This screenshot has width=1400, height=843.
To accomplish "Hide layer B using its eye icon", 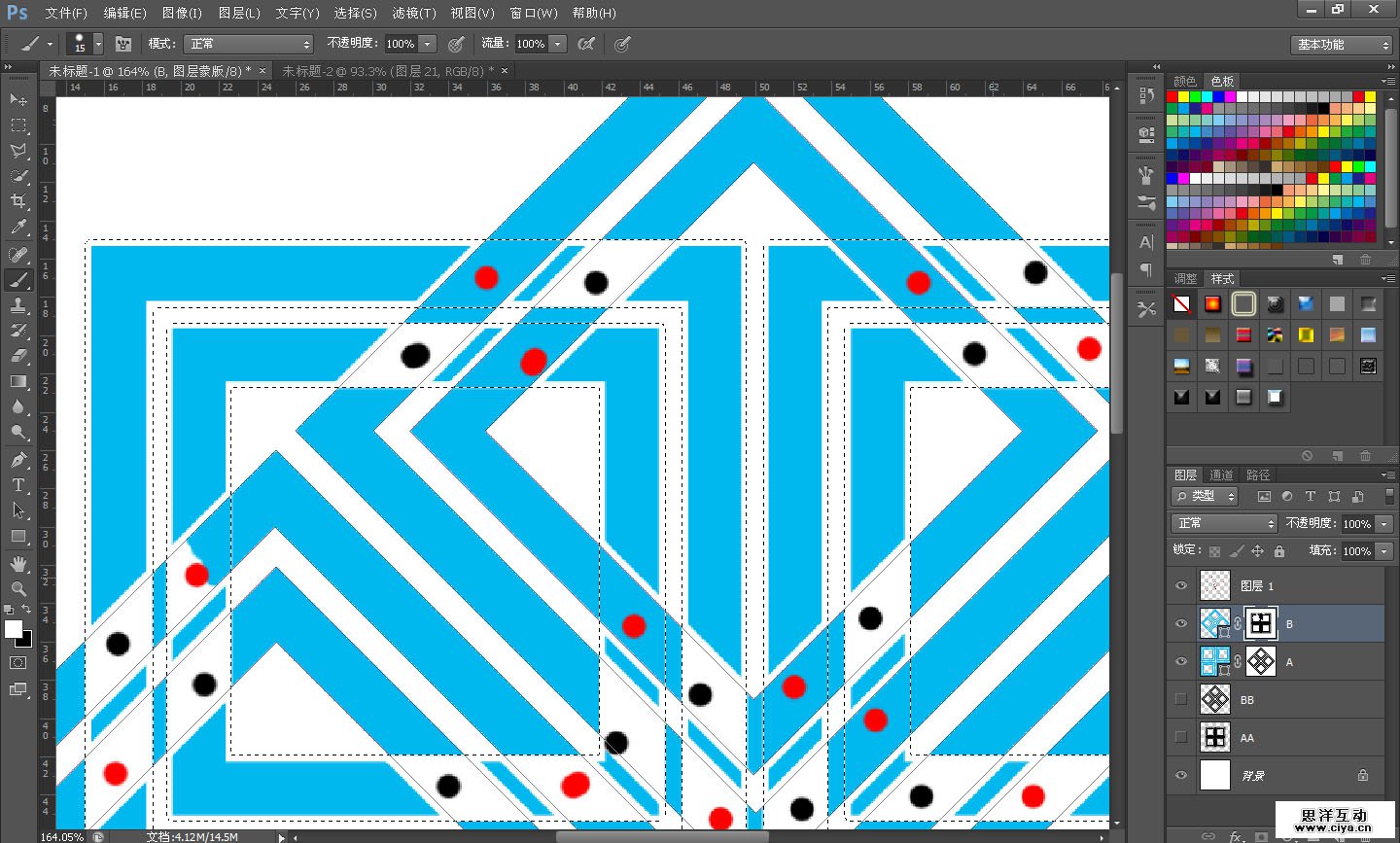I will point(1181,623).
